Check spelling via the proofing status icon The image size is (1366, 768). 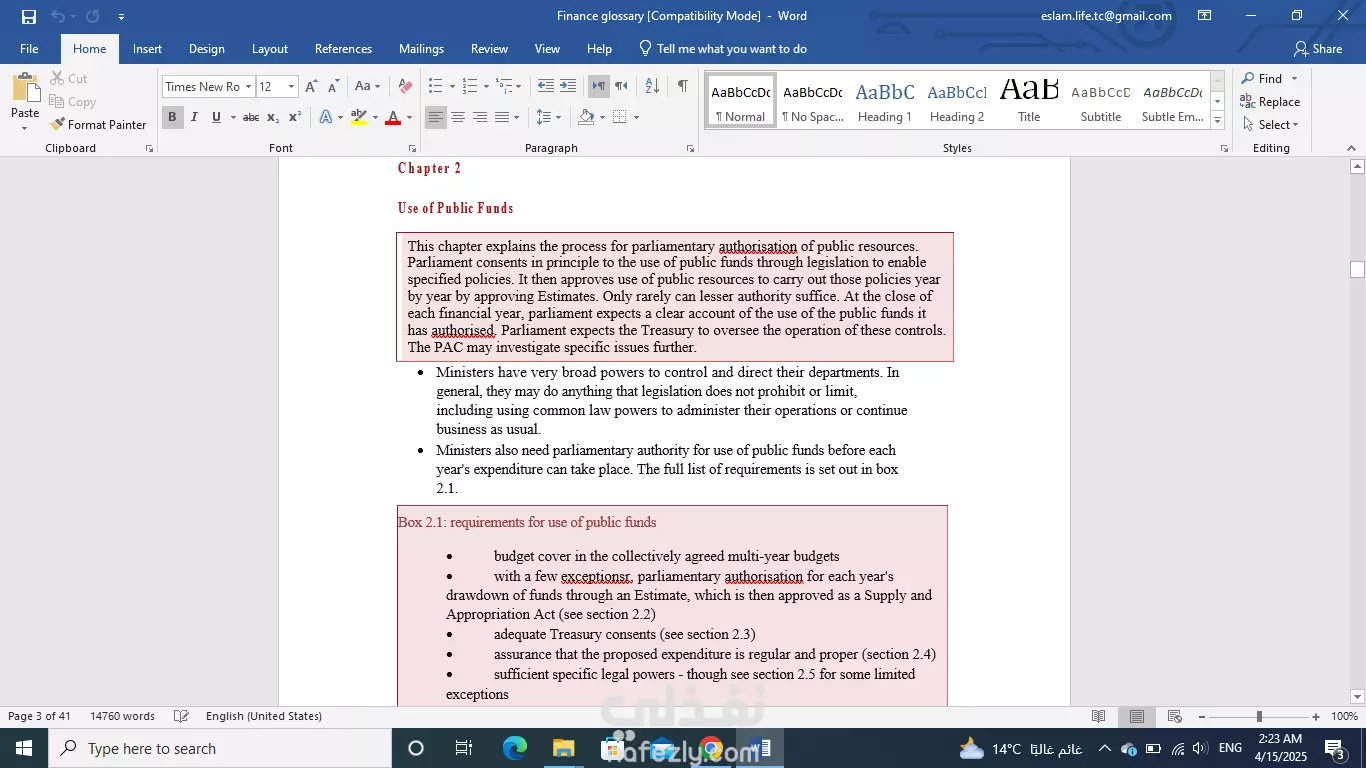[181, 717]
